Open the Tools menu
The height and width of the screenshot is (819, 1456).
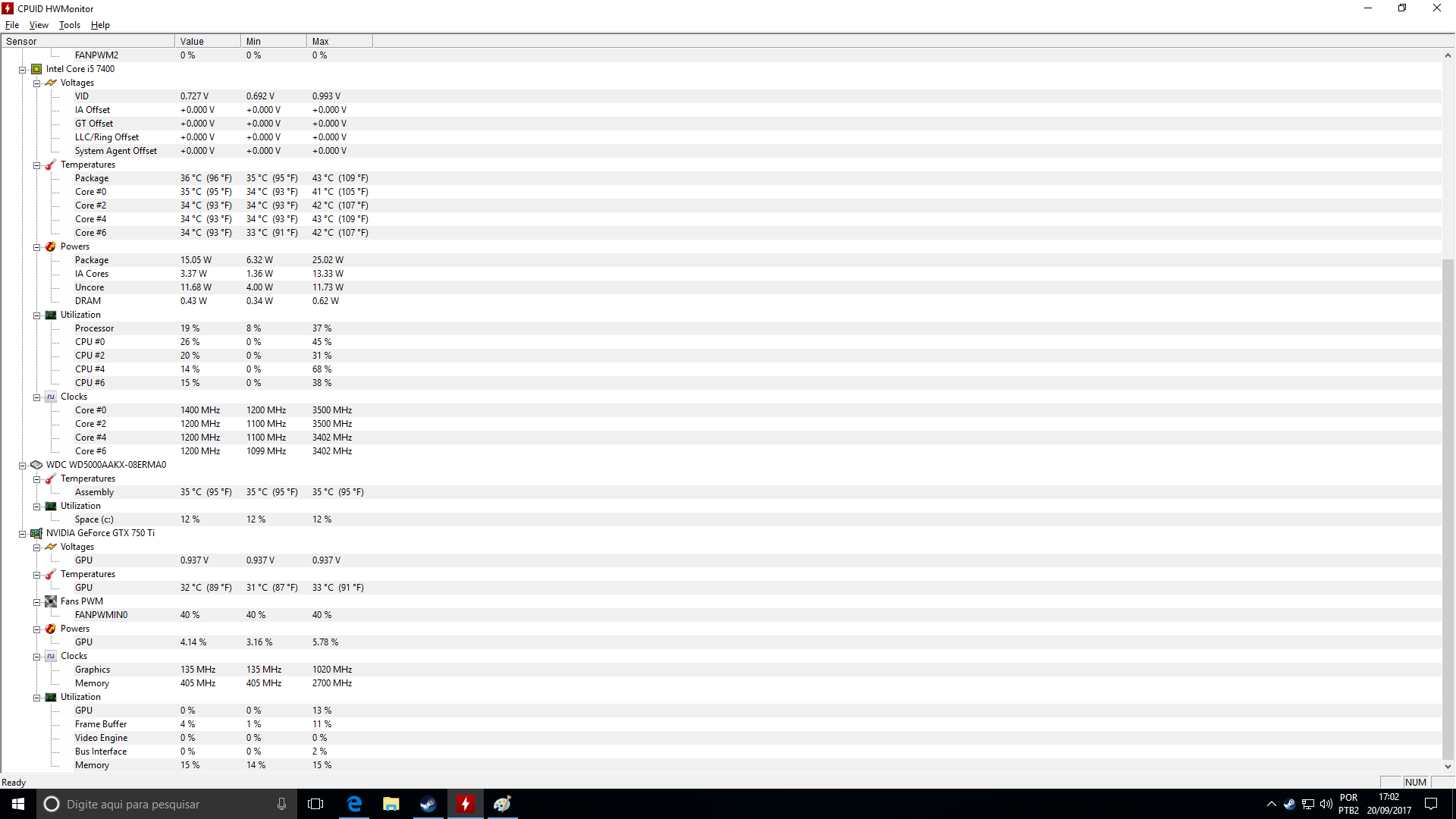pyautogui.click(x=70, y=25)
